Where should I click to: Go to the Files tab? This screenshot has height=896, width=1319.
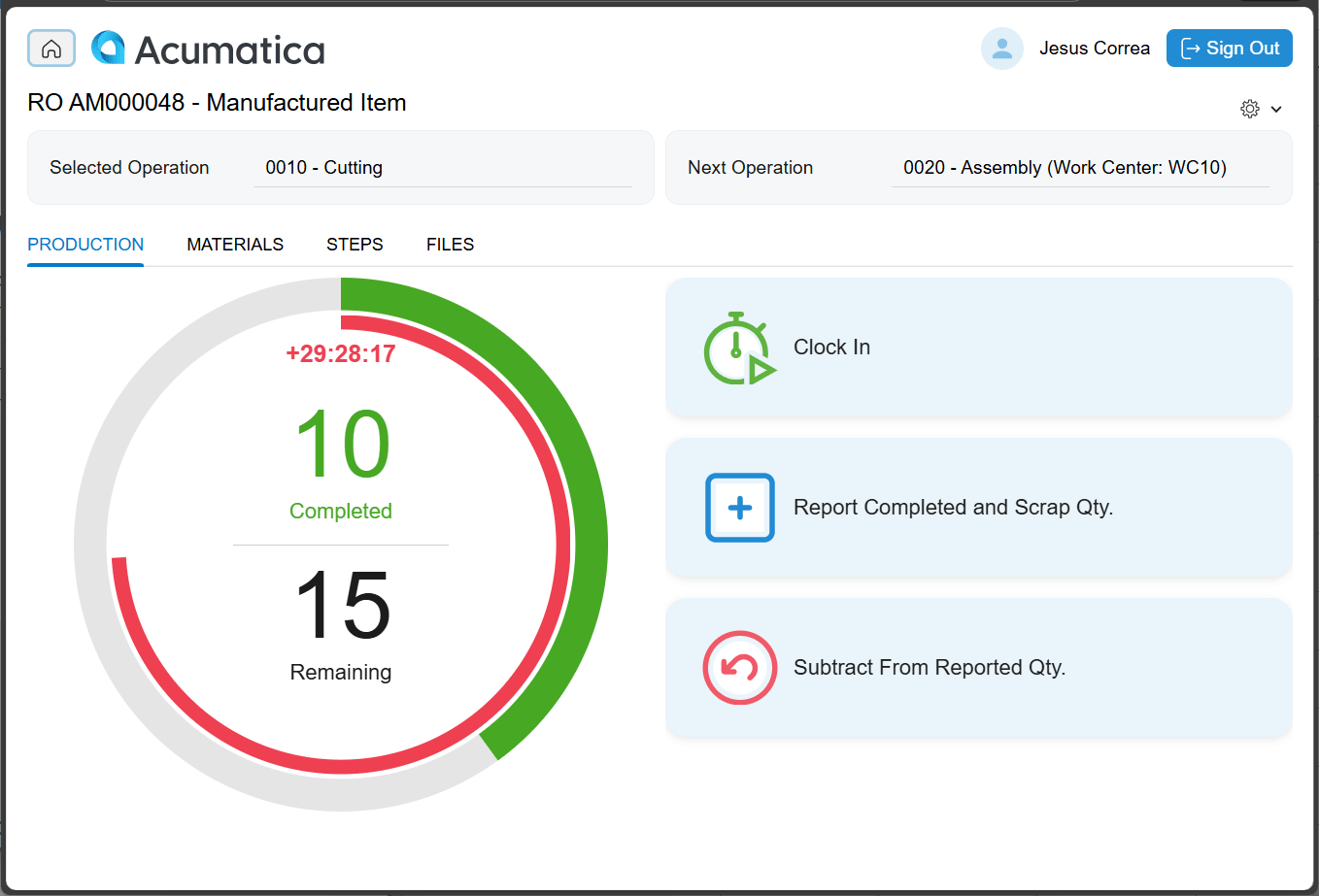point(450,245)
